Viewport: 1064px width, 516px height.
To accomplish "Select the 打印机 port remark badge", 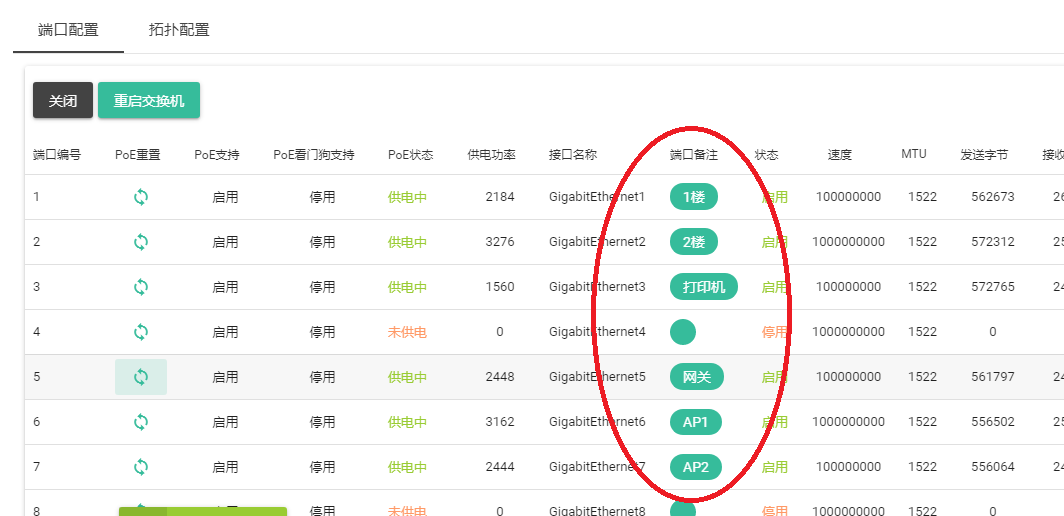I will [703, 287].
